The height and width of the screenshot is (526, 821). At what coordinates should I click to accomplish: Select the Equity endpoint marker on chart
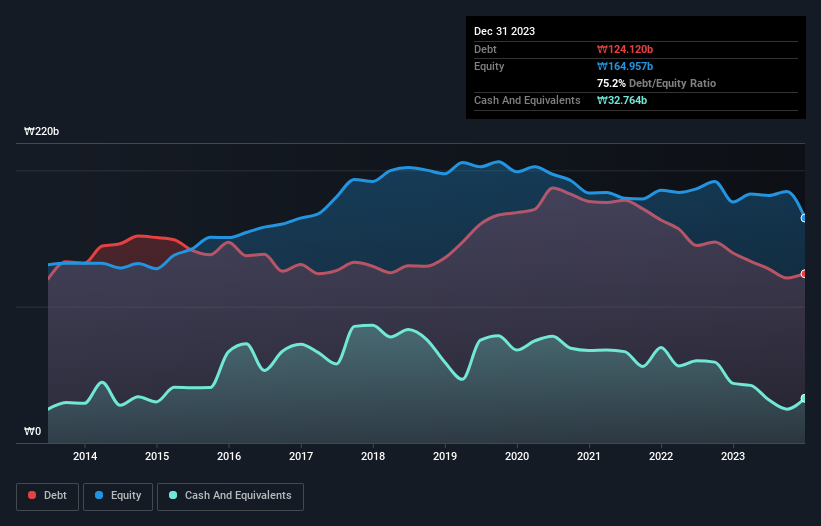click(x=804, y=218)
